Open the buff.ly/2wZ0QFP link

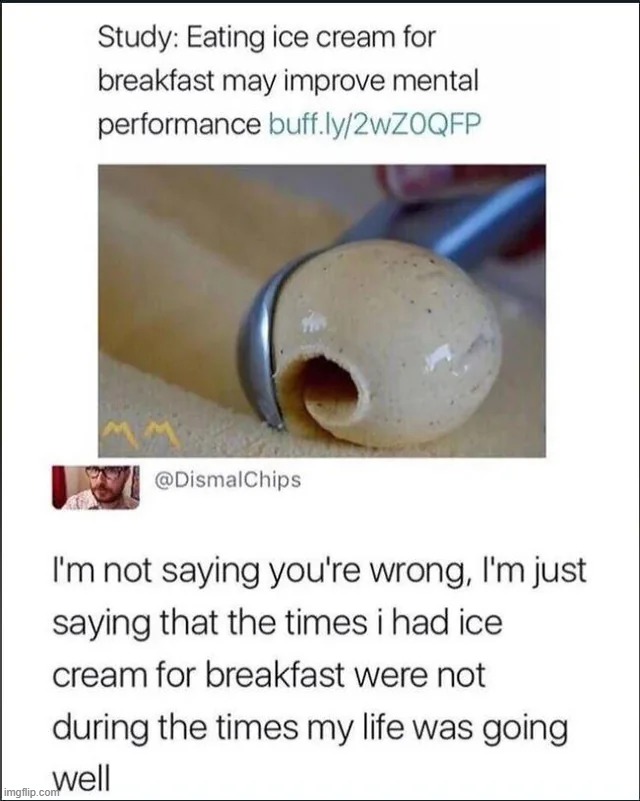point(374,124)
